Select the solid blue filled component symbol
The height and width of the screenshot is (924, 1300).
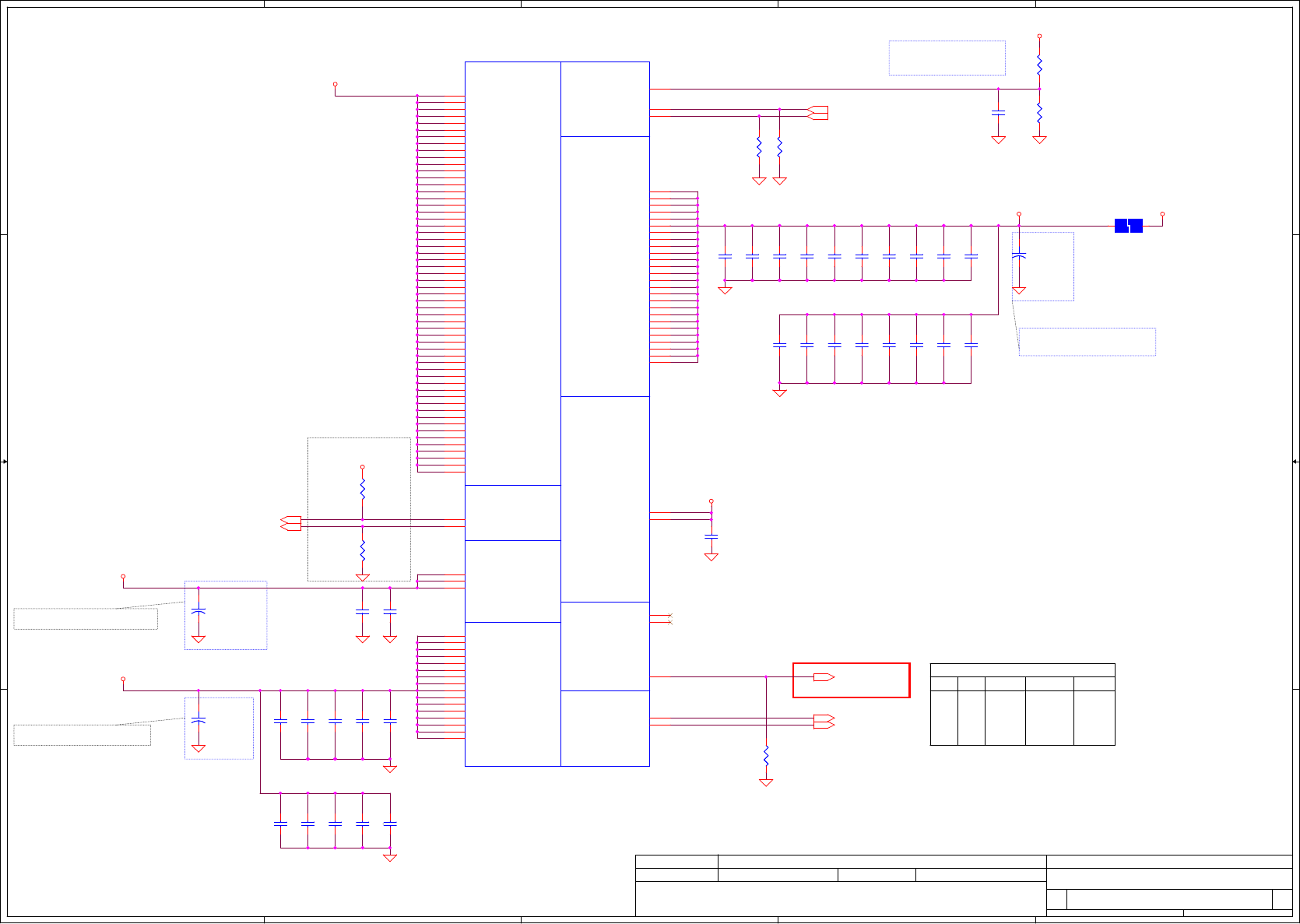(x=1129, y=226)
